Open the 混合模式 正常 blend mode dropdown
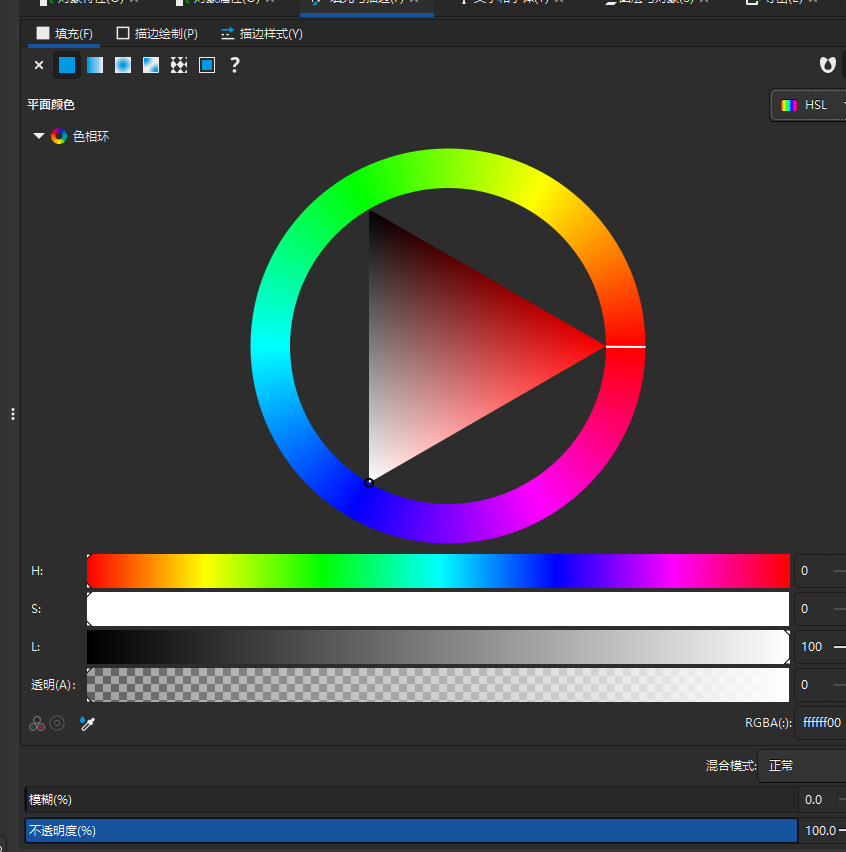The width and height of the screenshot is (846, 852). click(801, 766)
